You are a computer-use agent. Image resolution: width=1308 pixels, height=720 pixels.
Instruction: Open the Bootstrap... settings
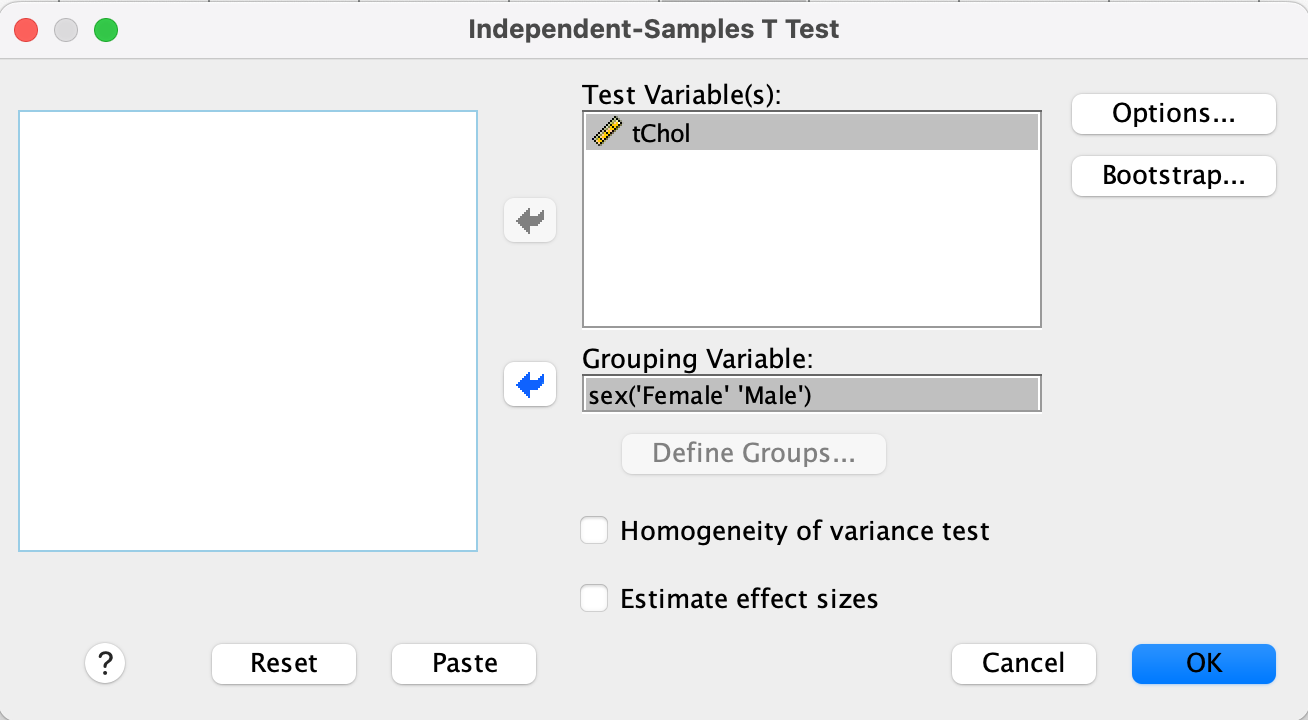[x=1173, y=176]
